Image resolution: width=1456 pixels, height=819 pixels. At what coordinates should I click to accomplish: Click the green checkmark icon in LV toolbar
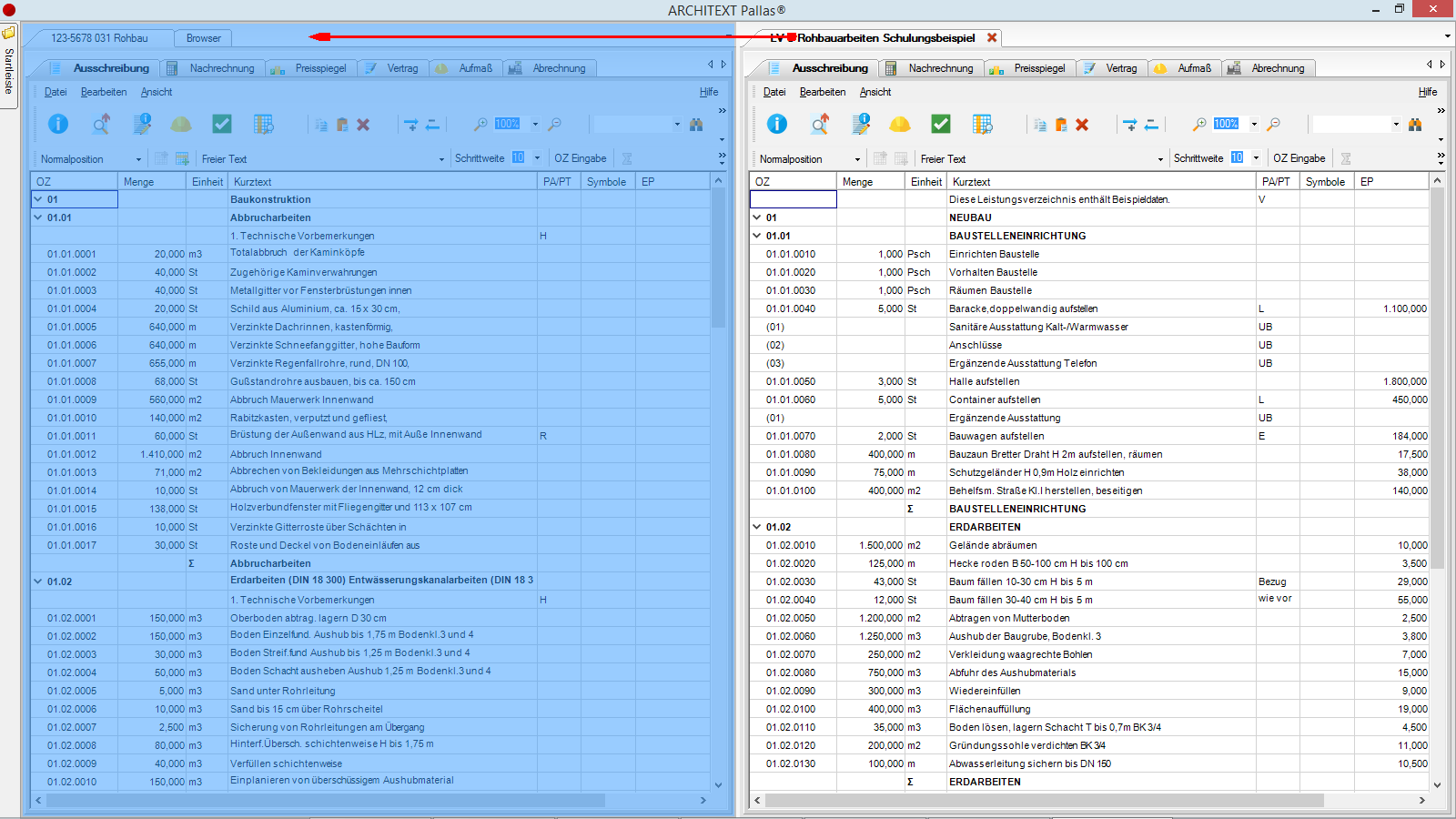coord(941,124)
